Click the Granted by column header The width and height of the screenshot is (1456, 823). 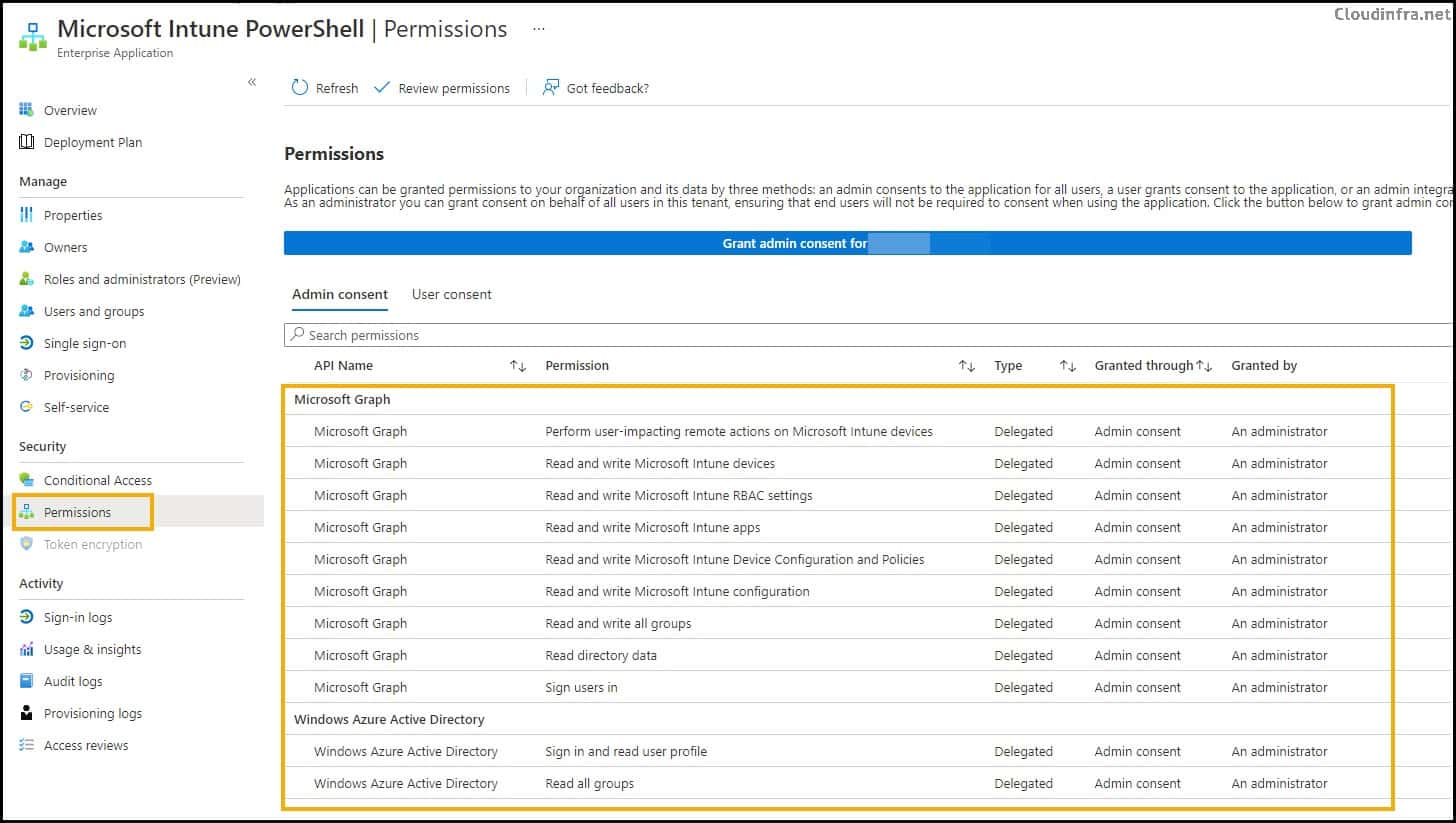[1264, 366]
